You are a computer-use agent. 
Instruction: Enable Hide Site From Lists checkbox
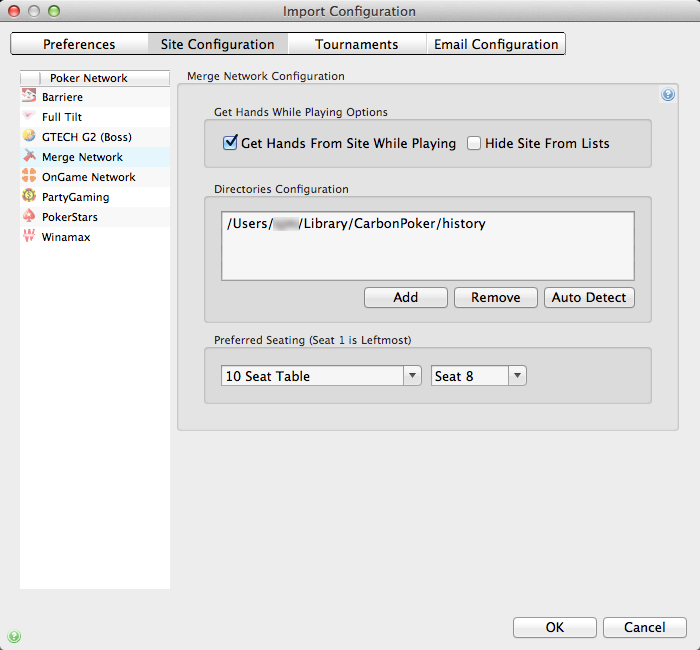pos(473,143)
